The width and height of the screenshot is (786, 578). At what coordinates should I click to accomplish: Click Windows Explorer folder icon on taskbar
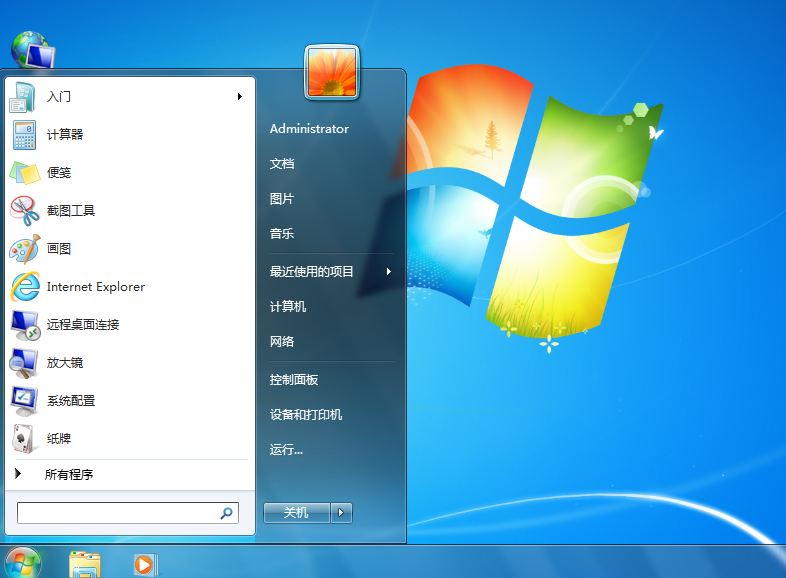[x=85, y=564]
